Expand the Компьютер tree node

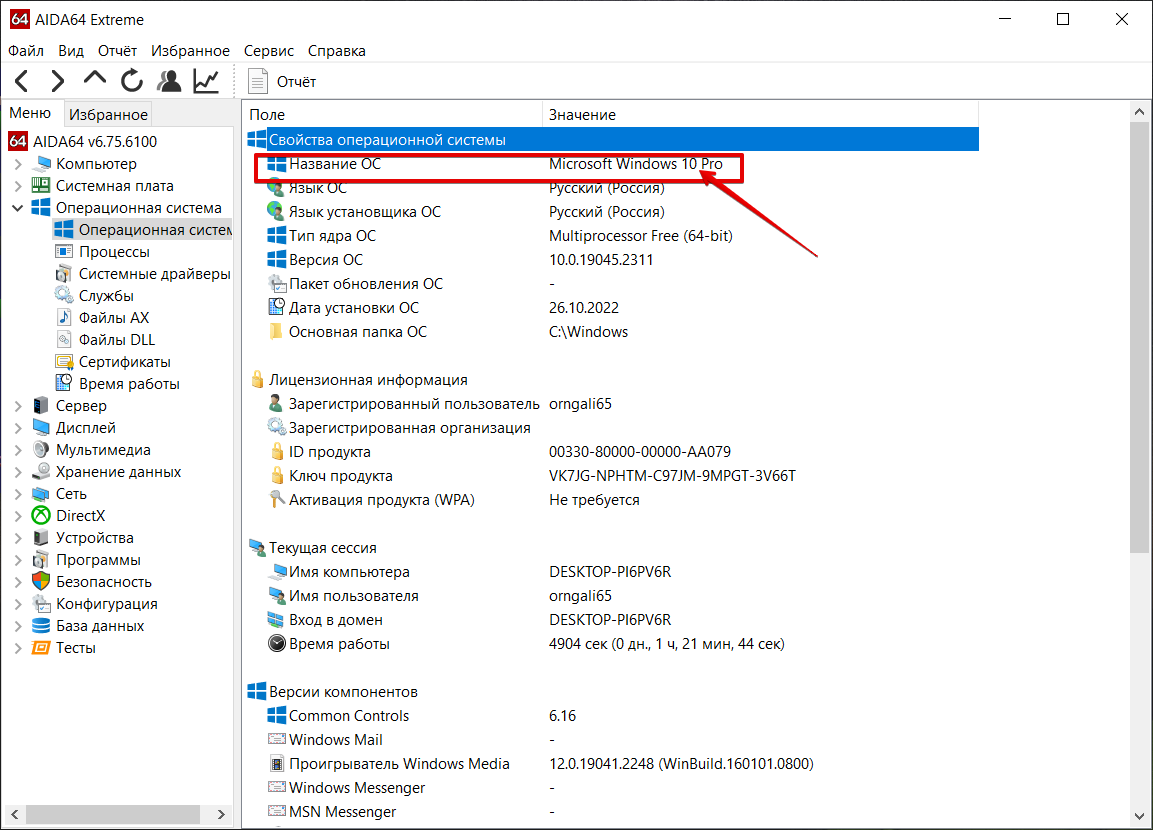tap(18, 164)
